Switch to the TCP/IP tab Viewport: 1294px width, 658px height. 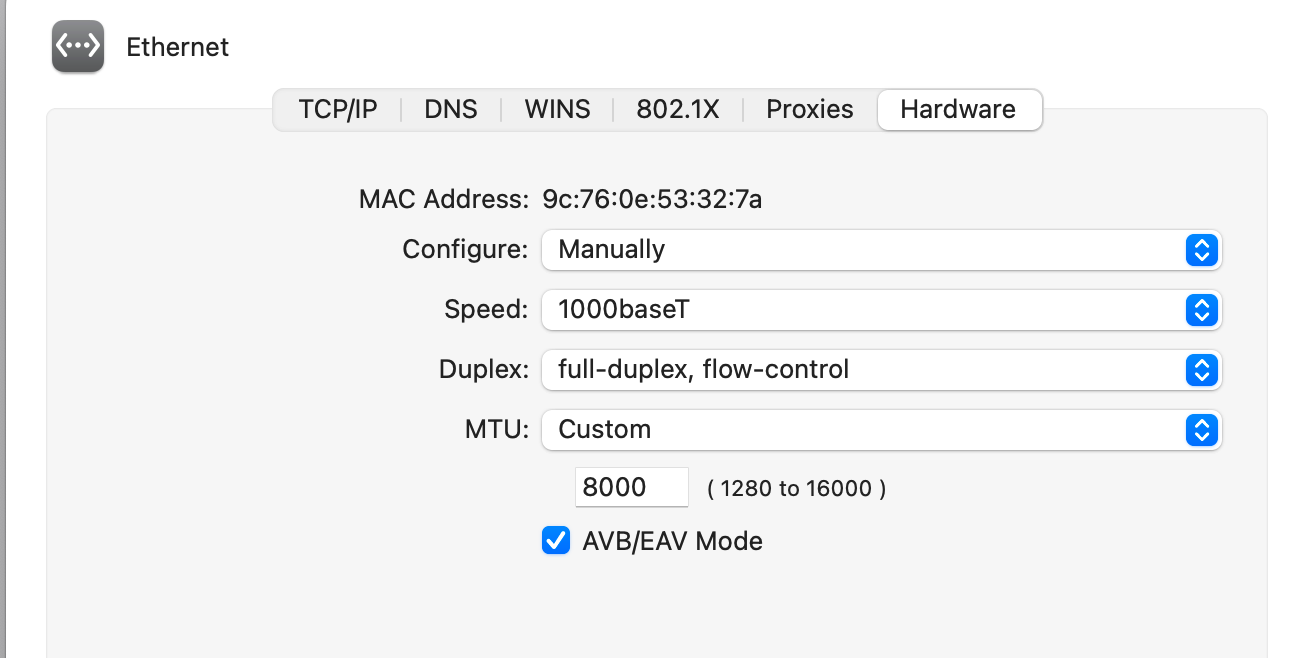(338, 110)
